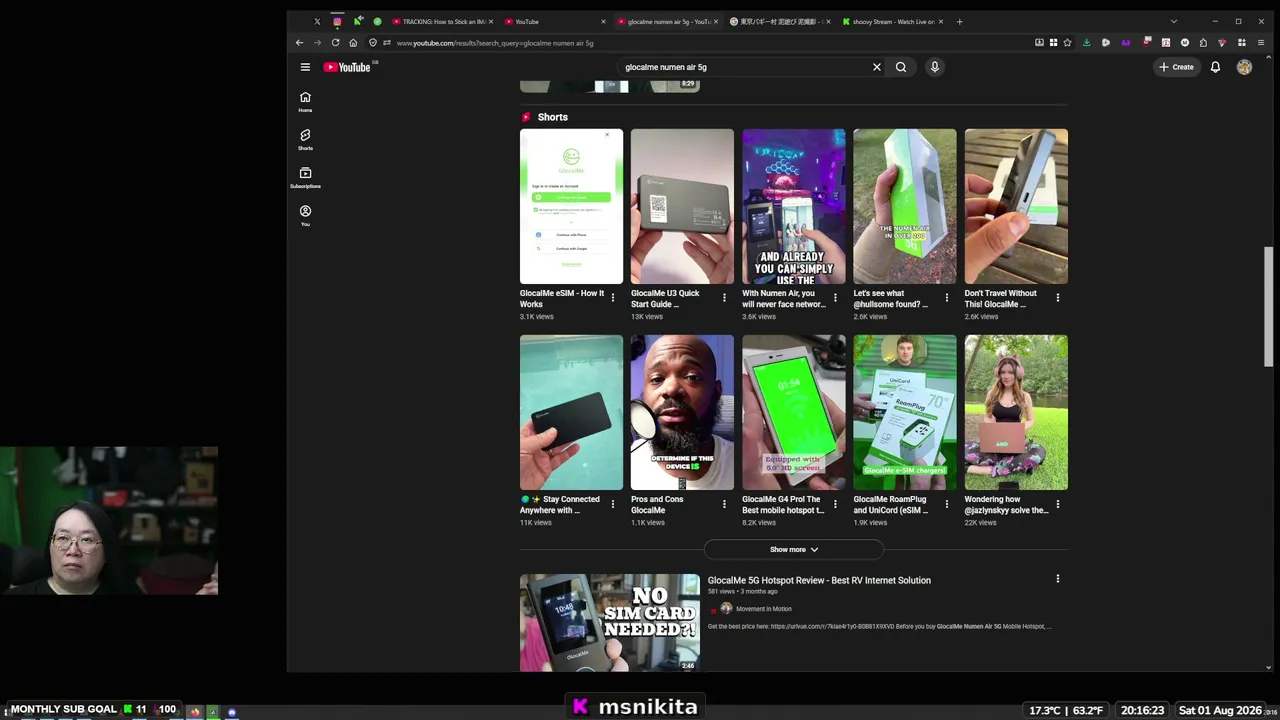Play the GlocalMe eSIM How It Works short

[571, 206]
